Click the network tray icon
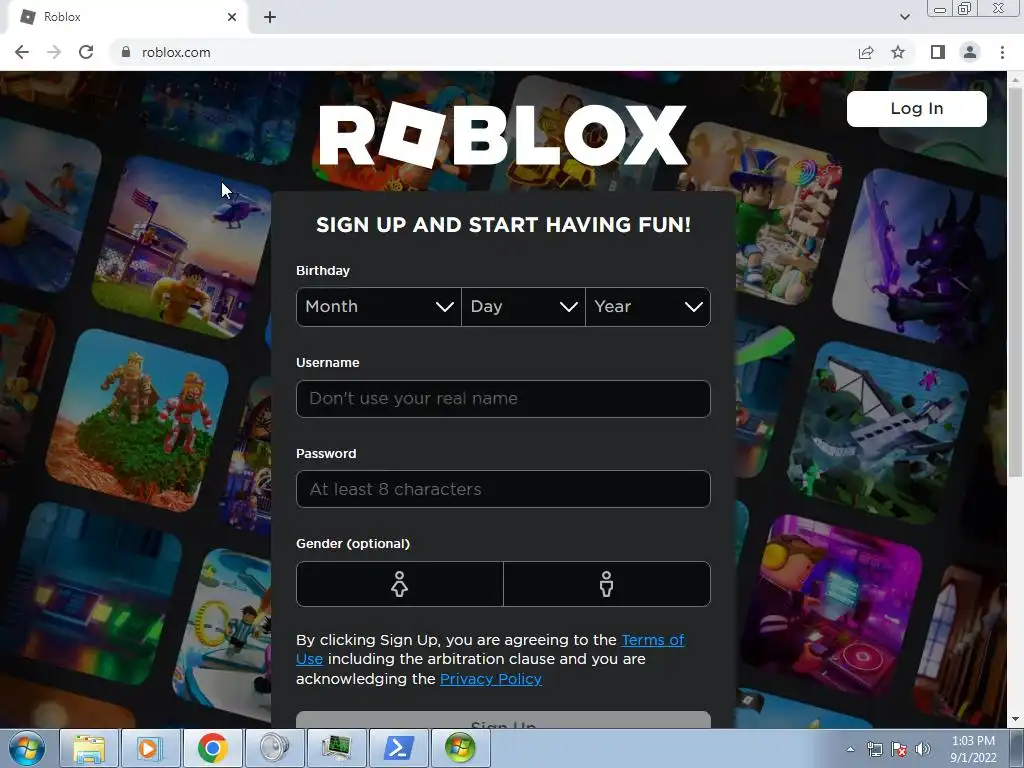This screenshot has width=1024, height=768. [874, 749]
